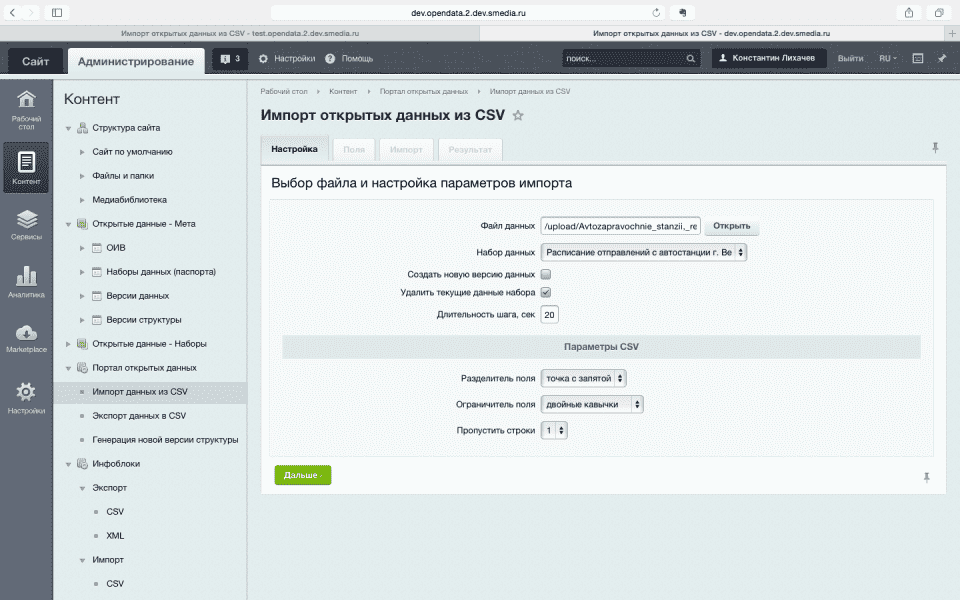The height and width of the screenshot is (600, 960).
Task: Show the browser tabs overview icon
Action: coord(939,12)
